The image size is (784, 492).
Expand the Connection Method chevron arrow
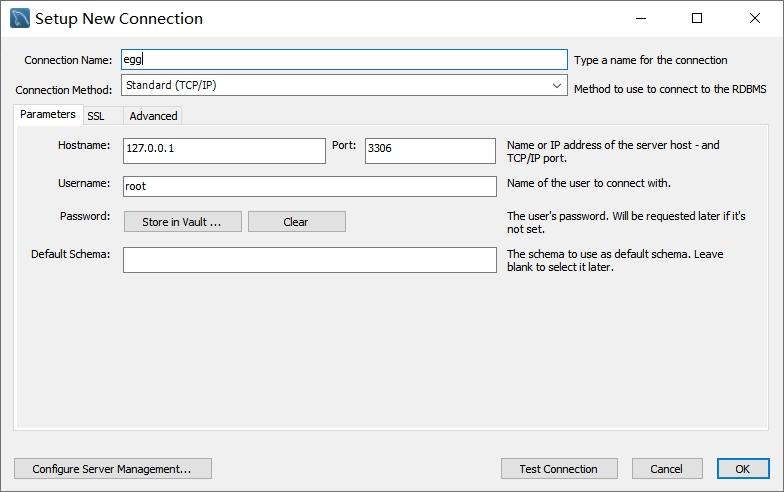pos(556,86)
